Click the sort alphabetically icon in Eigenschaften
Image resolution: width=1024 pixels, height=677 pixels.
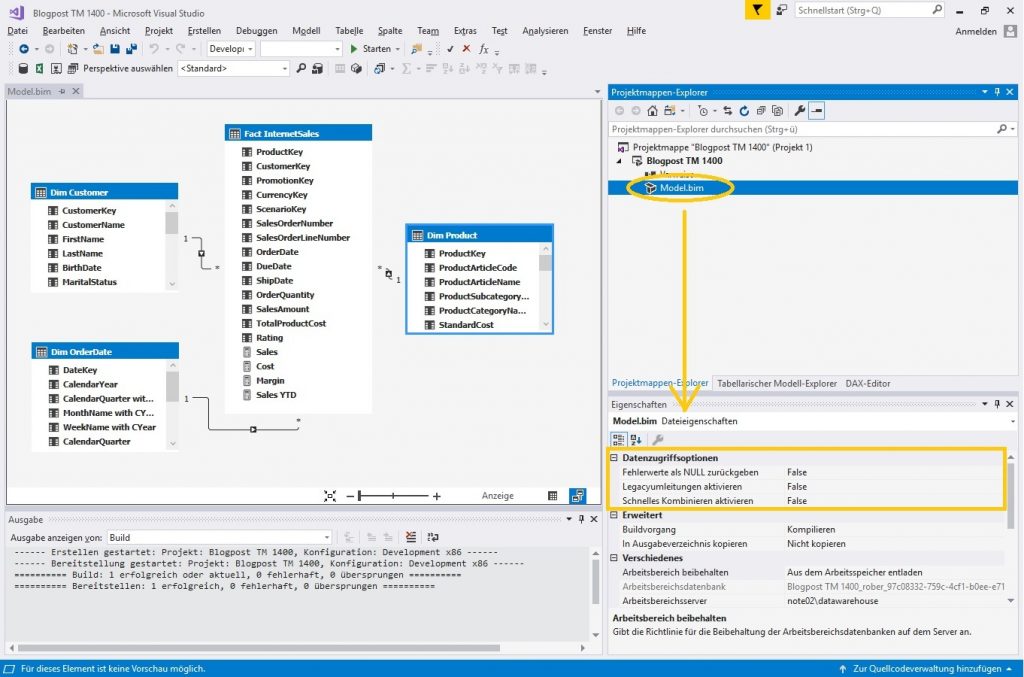coord(636,438)
